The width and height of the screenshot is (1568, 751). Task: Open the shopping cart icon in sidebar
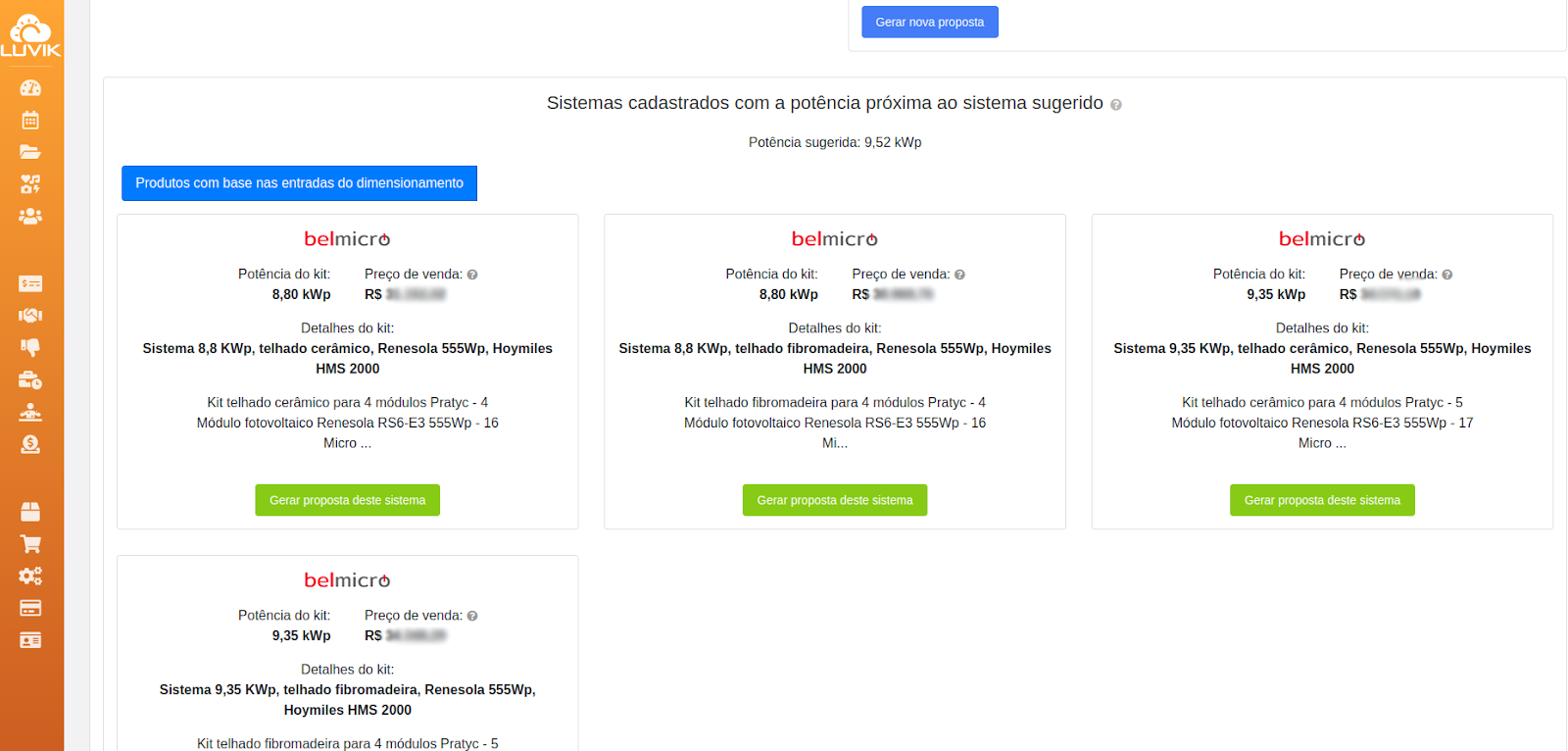[x=30, y=544]
